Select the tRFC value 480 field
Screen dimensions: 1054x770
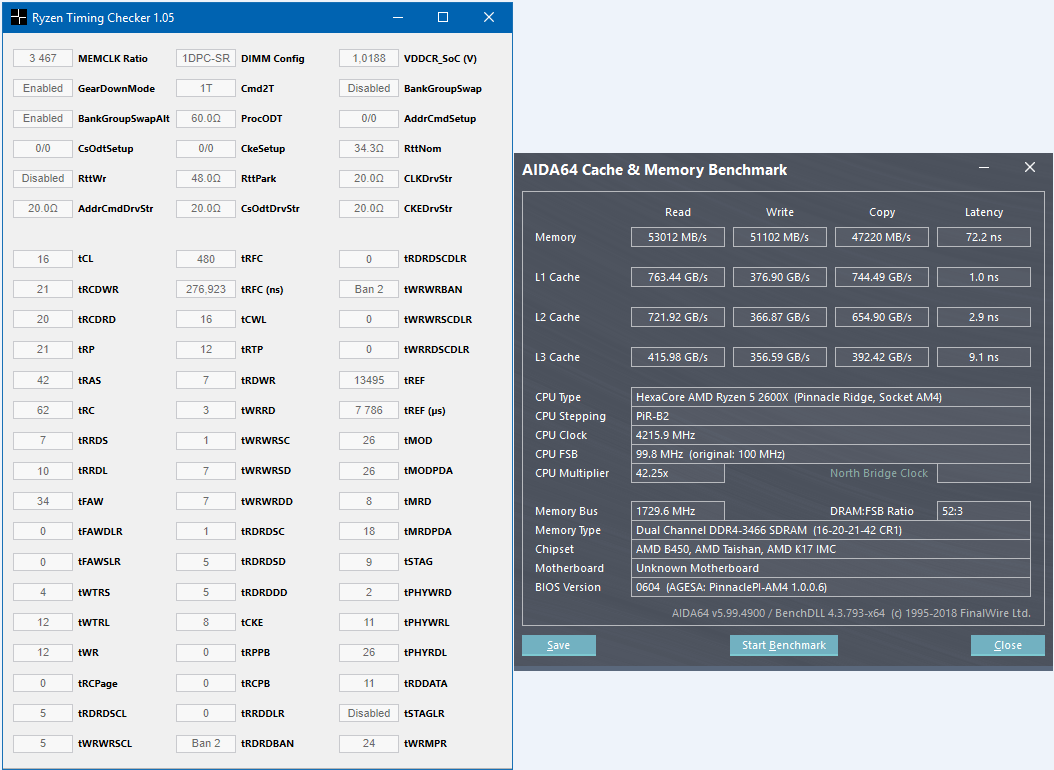[206, 259]
